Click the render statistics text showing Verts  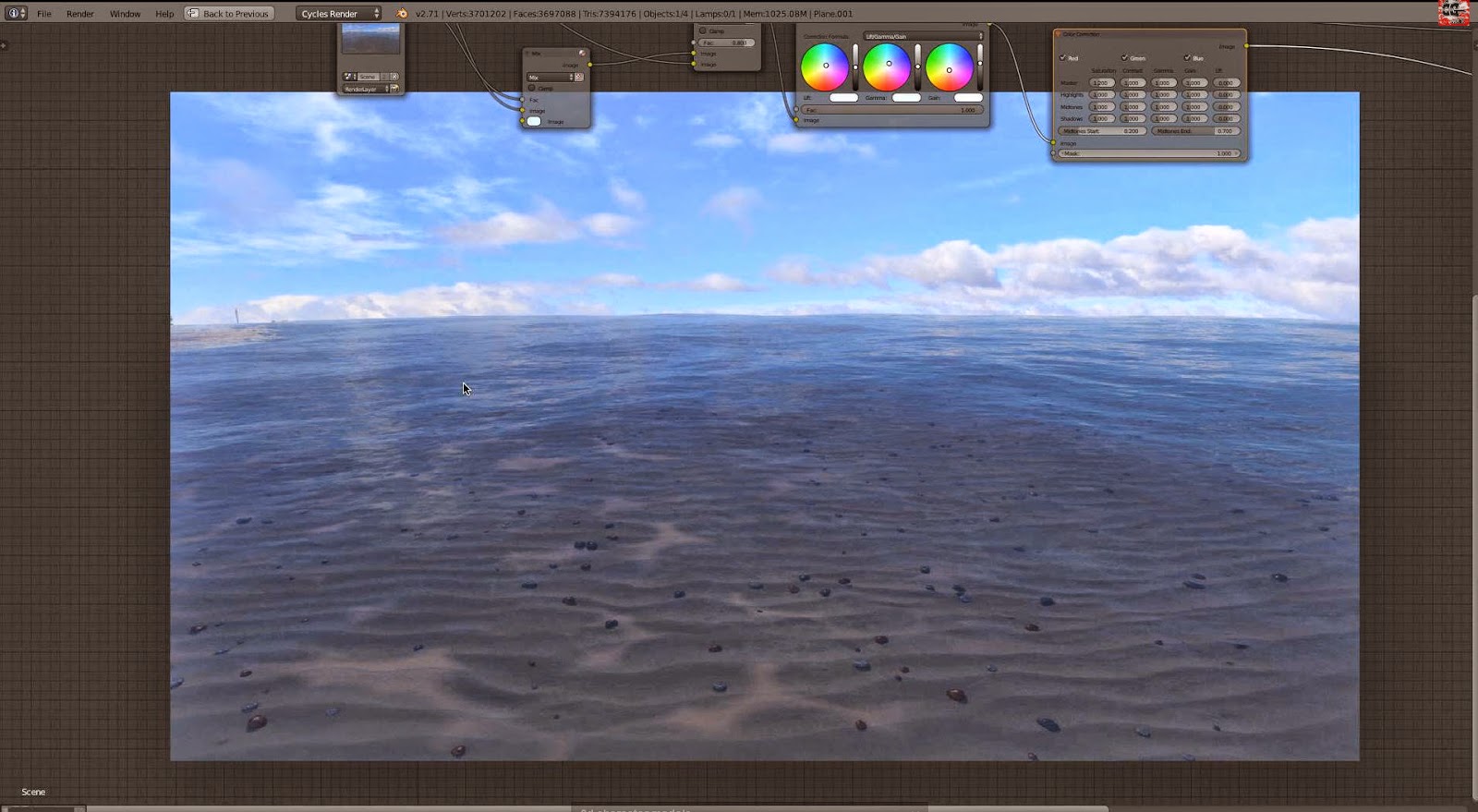634,14
